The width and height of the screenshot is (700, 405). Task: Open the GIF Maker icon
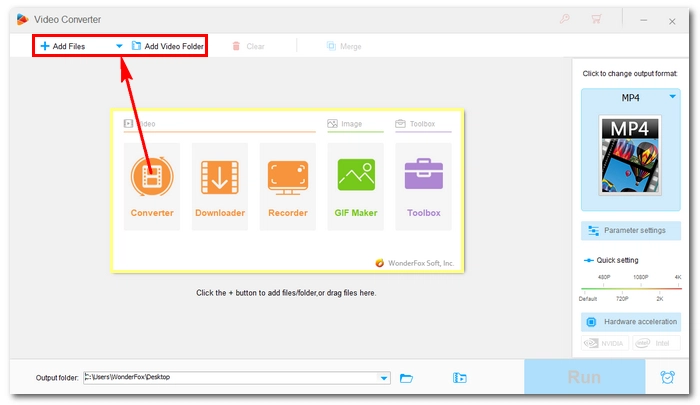(x=356, y=187)
